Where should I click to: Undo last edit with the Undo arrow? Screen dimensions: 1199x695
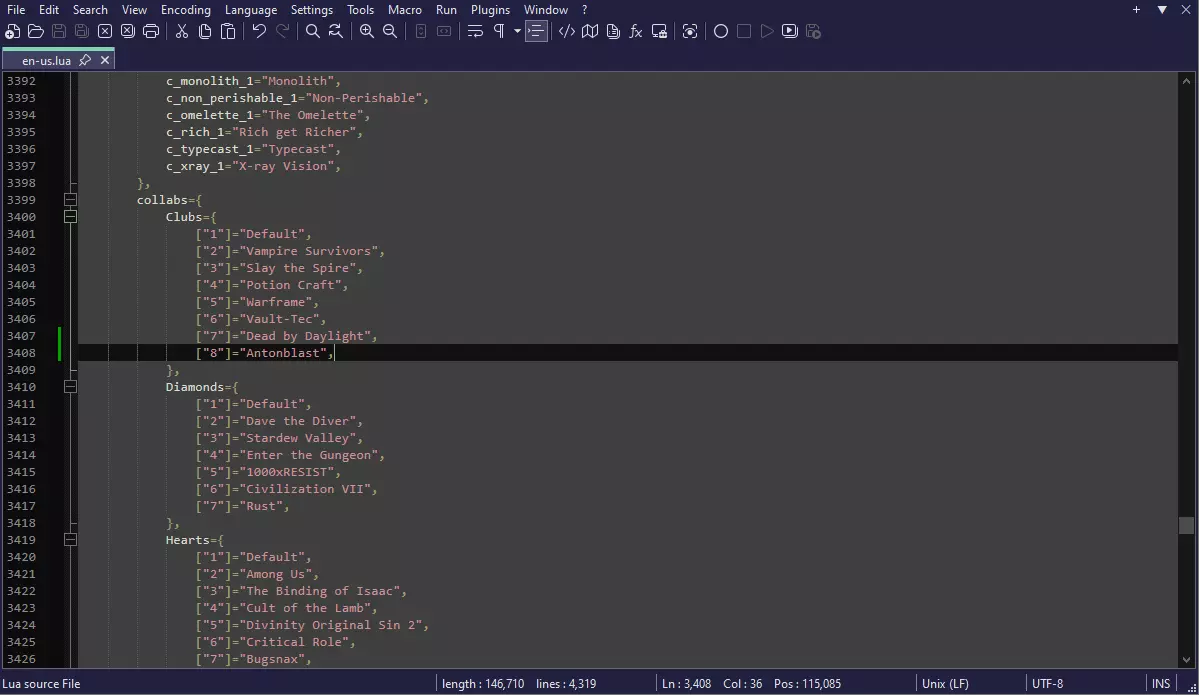pos(258,31)
